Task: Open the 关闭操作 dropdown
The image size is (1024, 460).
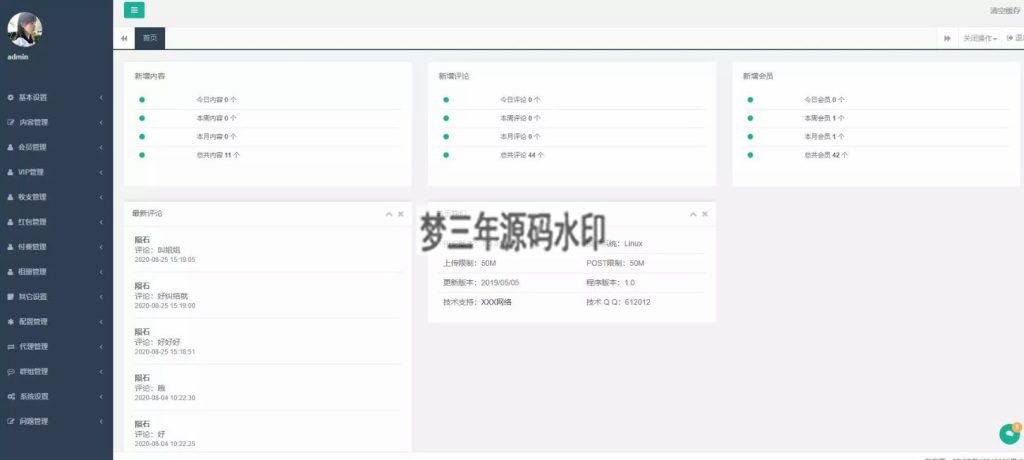Action: tap(980, 39)
